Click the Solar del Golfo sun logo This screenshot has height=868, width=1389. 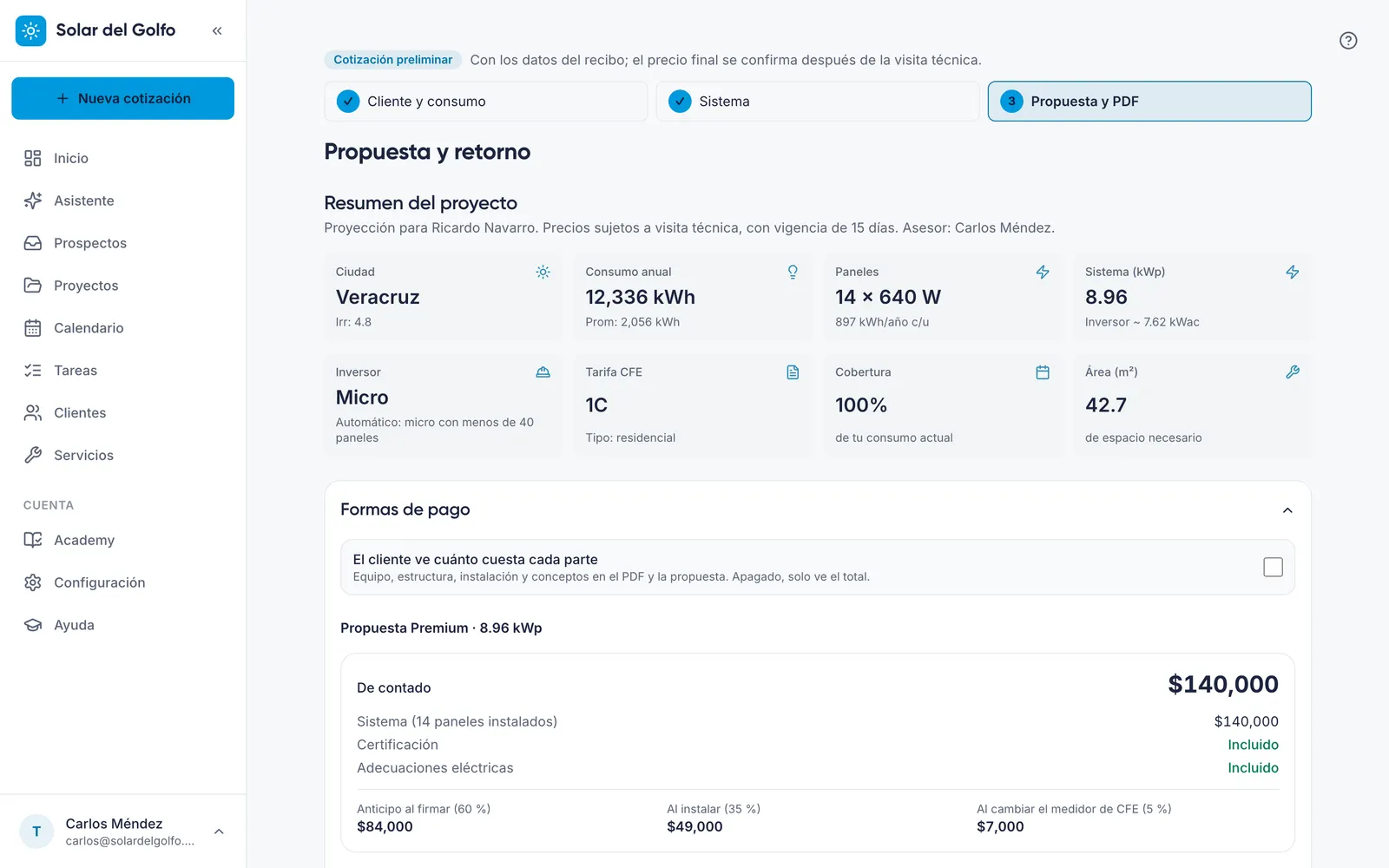point(30,30)
